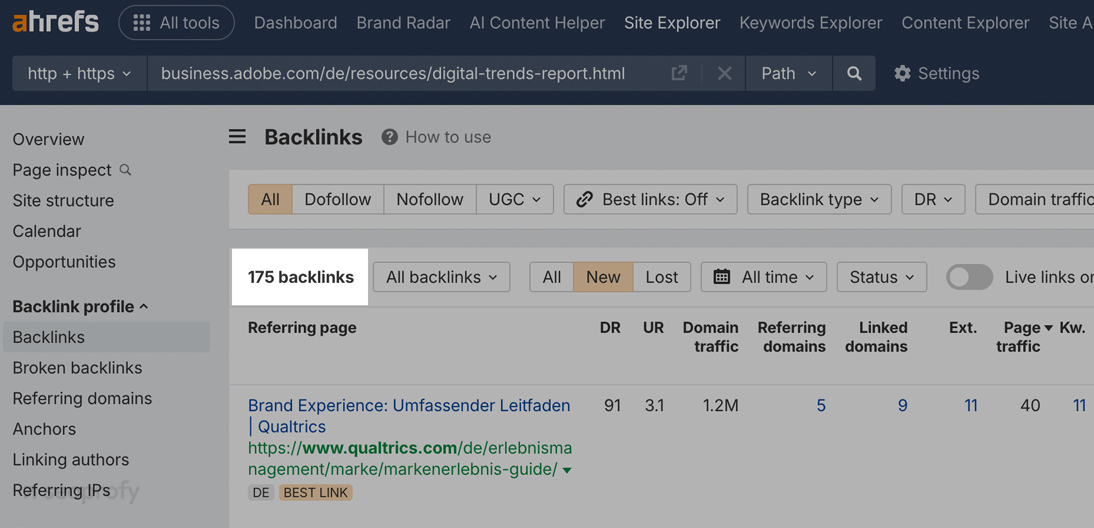Viewport: 1094px width, 528px height.
Task: Open Referring domains report
Action: tap(82, 398)
